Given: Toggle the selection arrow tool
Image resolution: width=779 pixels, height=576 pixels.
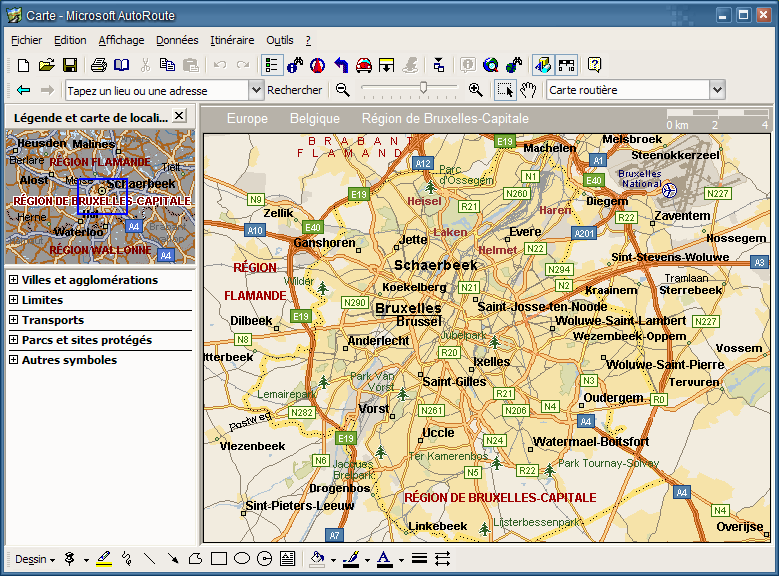Looking at the screenshot, I should click(505, 90).
